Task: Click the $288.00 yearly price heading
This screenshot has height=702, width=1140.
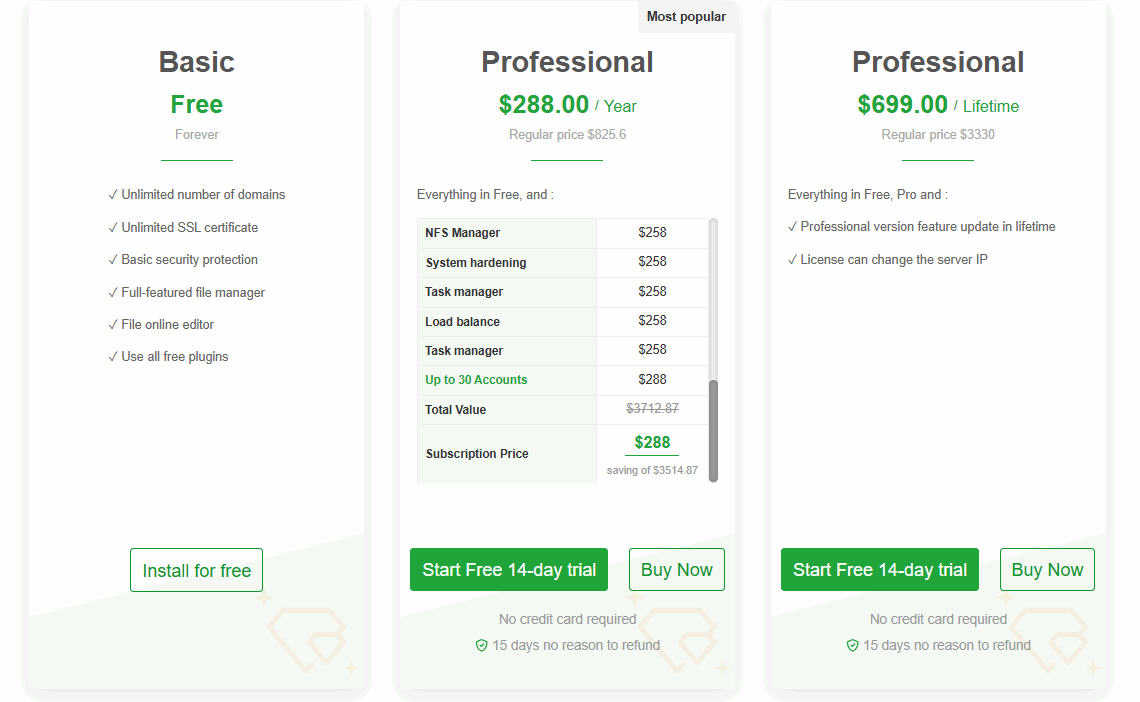Action: (x=543, y=105)
